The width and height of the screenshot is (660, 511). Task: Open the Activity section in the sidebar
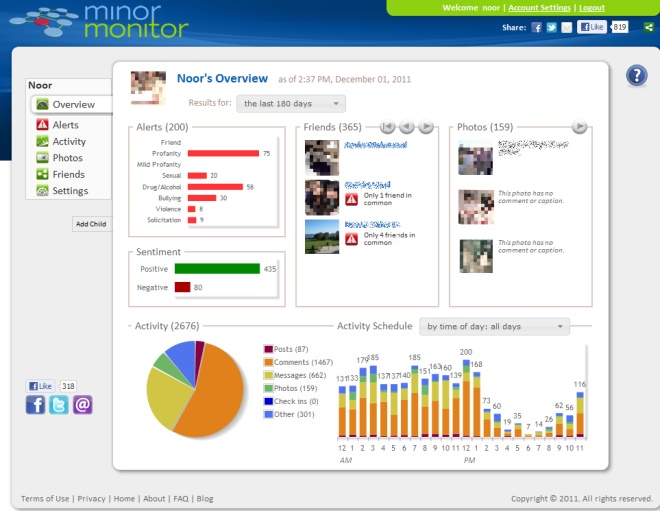click(x=61, y=141)
